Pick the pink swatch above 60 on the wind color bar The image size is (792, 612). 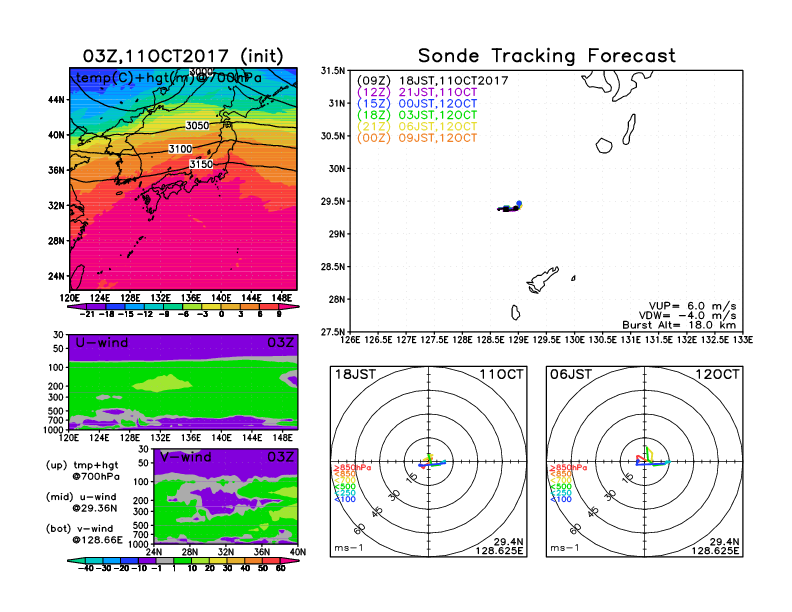[x=290, y=561]
